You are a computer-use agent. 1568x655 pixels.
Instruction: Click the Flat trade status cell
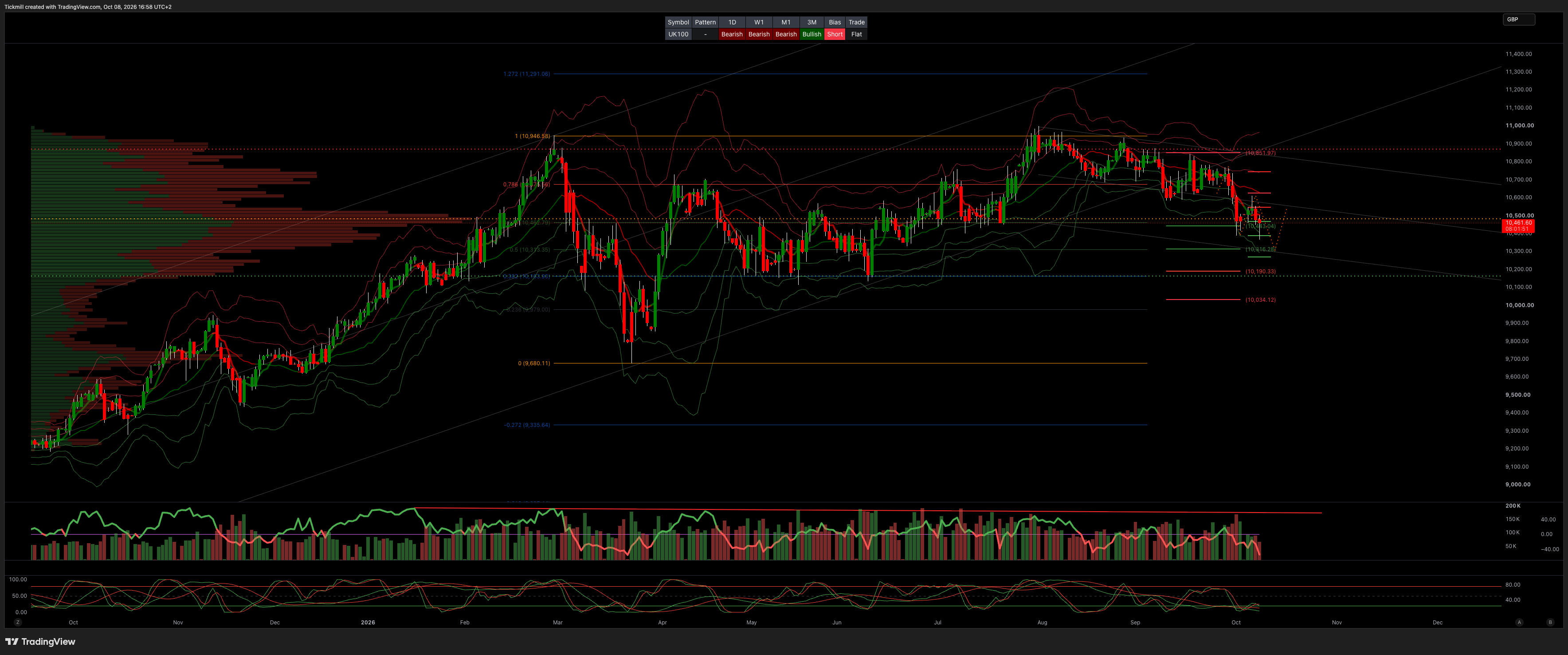tap(856, 34)
